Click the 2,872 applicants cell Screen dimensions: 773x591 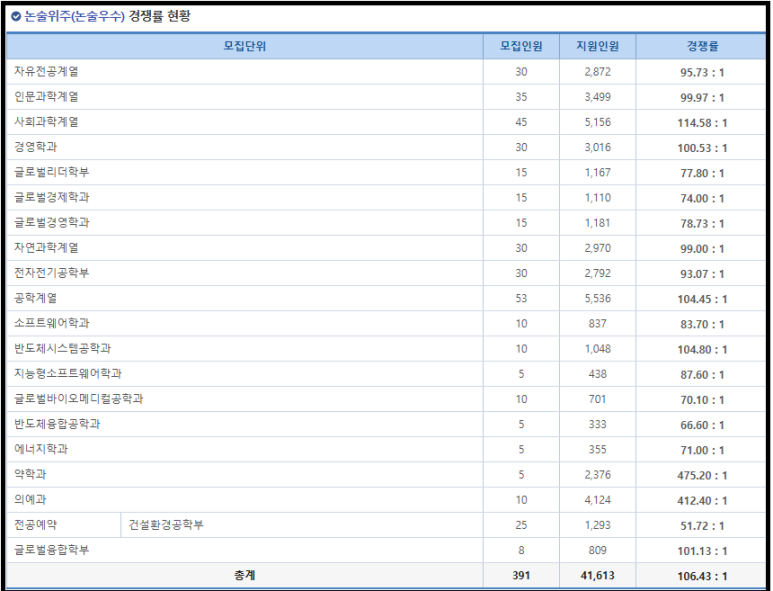click(x=597, y=71)
